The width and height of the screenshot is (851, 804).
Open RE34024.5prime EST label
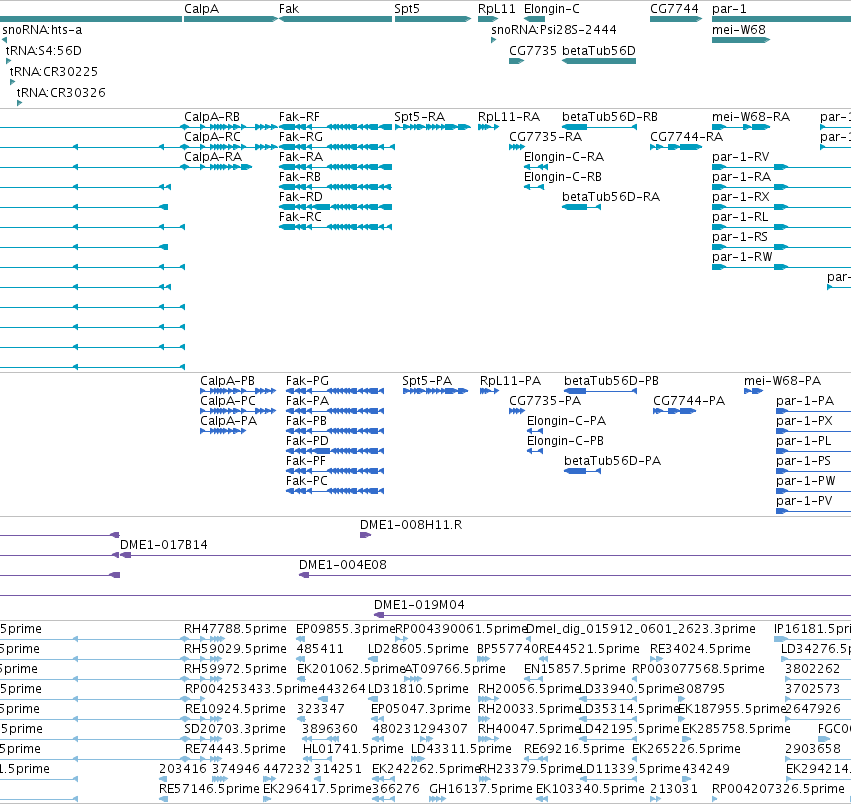[x=700, y=649]
